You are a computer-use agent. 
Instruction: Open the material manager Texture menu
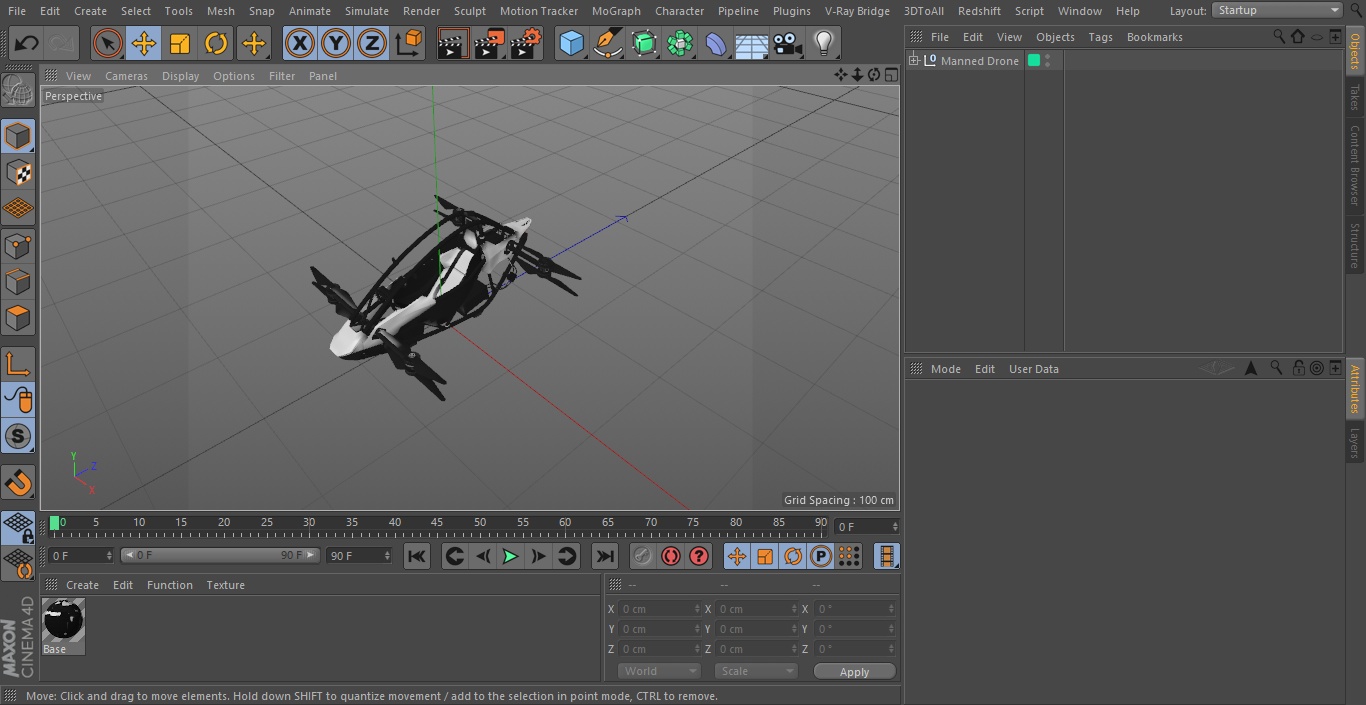(225, 585)
